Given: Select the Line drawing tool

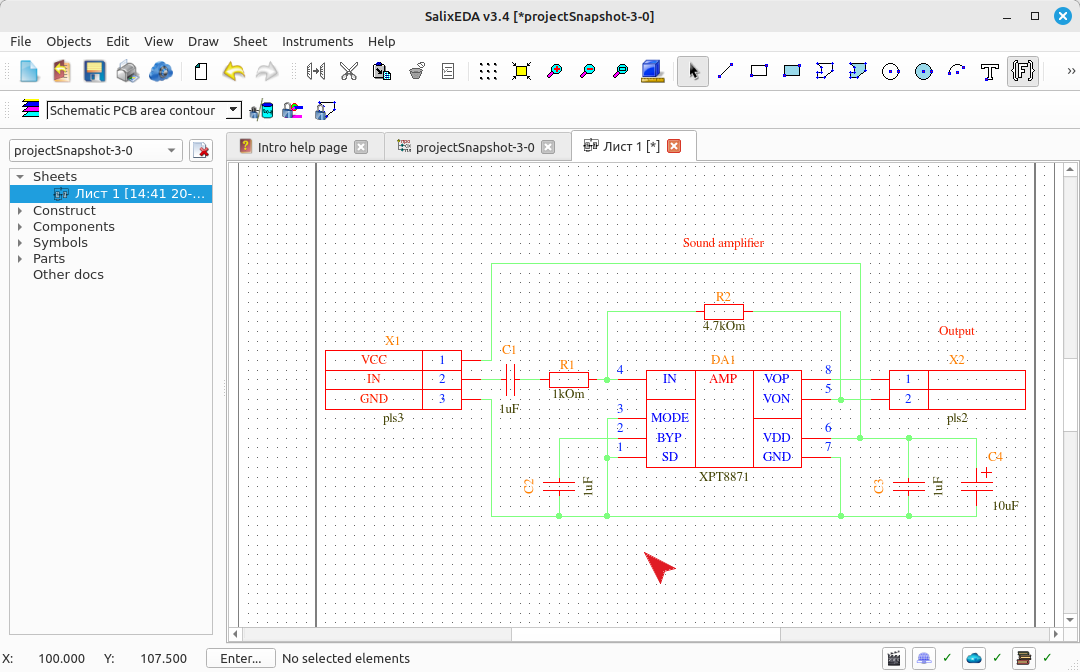Looking at the screenshot, I should pos(725,71).
